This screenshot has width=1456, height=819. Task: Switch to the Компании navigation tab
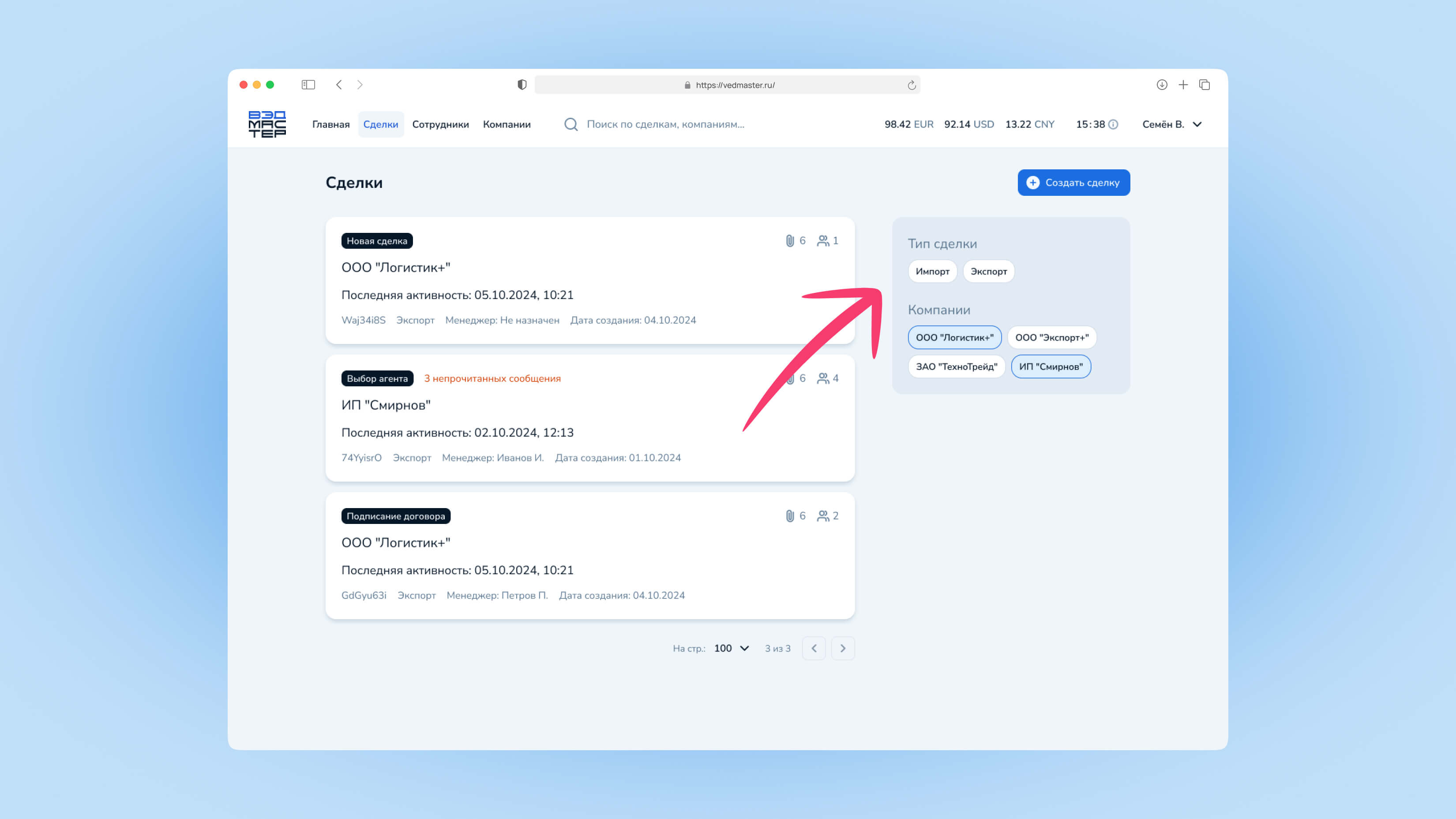pos(507,124)
